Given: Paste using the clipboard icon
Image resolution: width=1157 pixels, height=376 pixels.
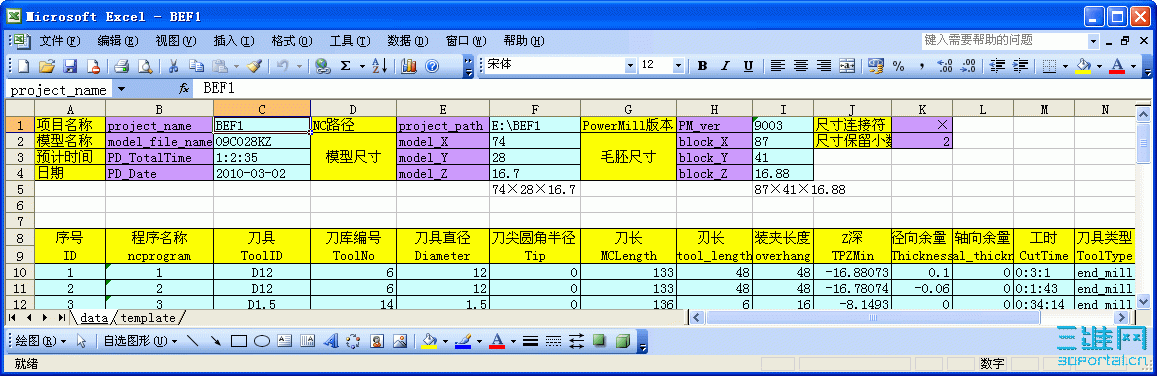Looking at the screenshot, I should [x=220, y=66].
